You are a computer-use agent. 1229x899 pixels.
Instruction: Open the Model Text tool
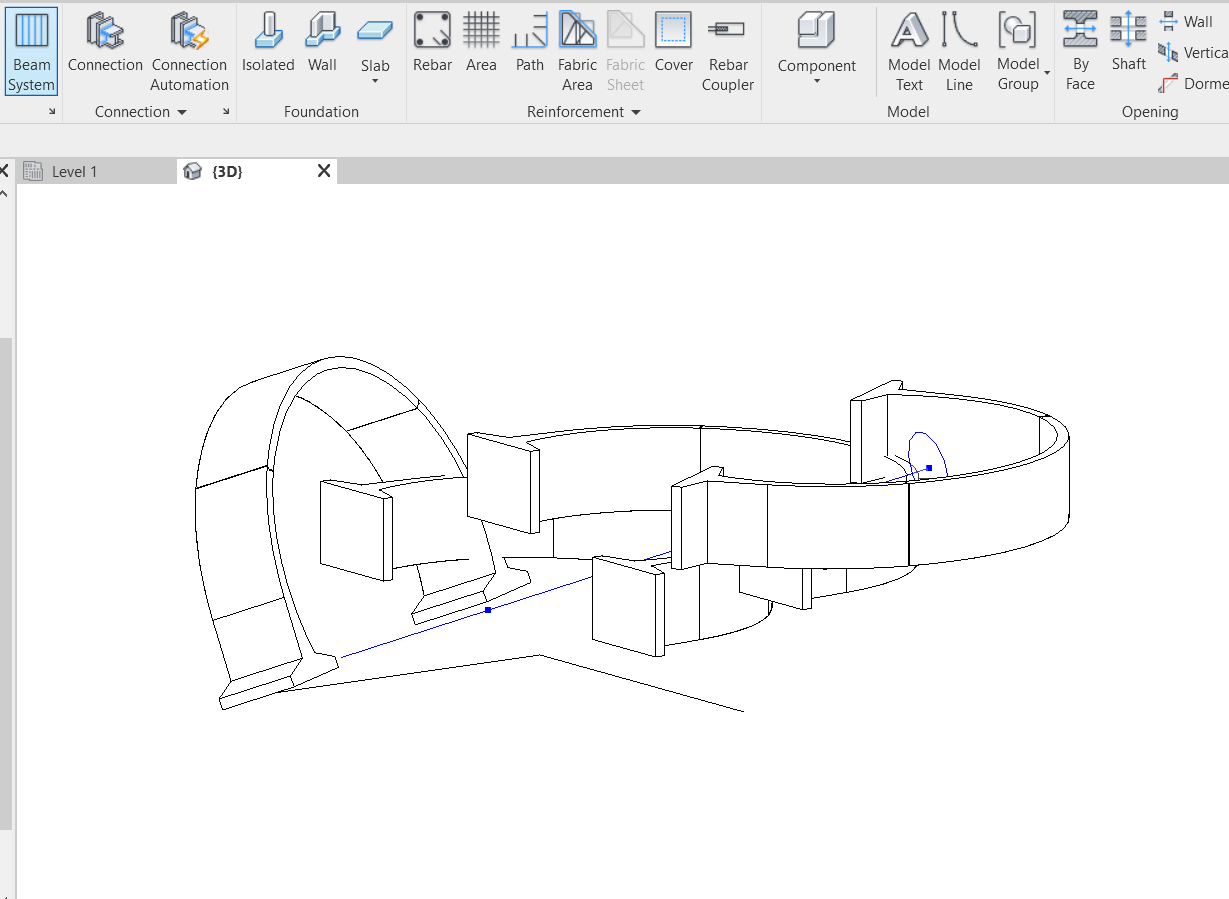pyautogui.click(x=909, y=51)
